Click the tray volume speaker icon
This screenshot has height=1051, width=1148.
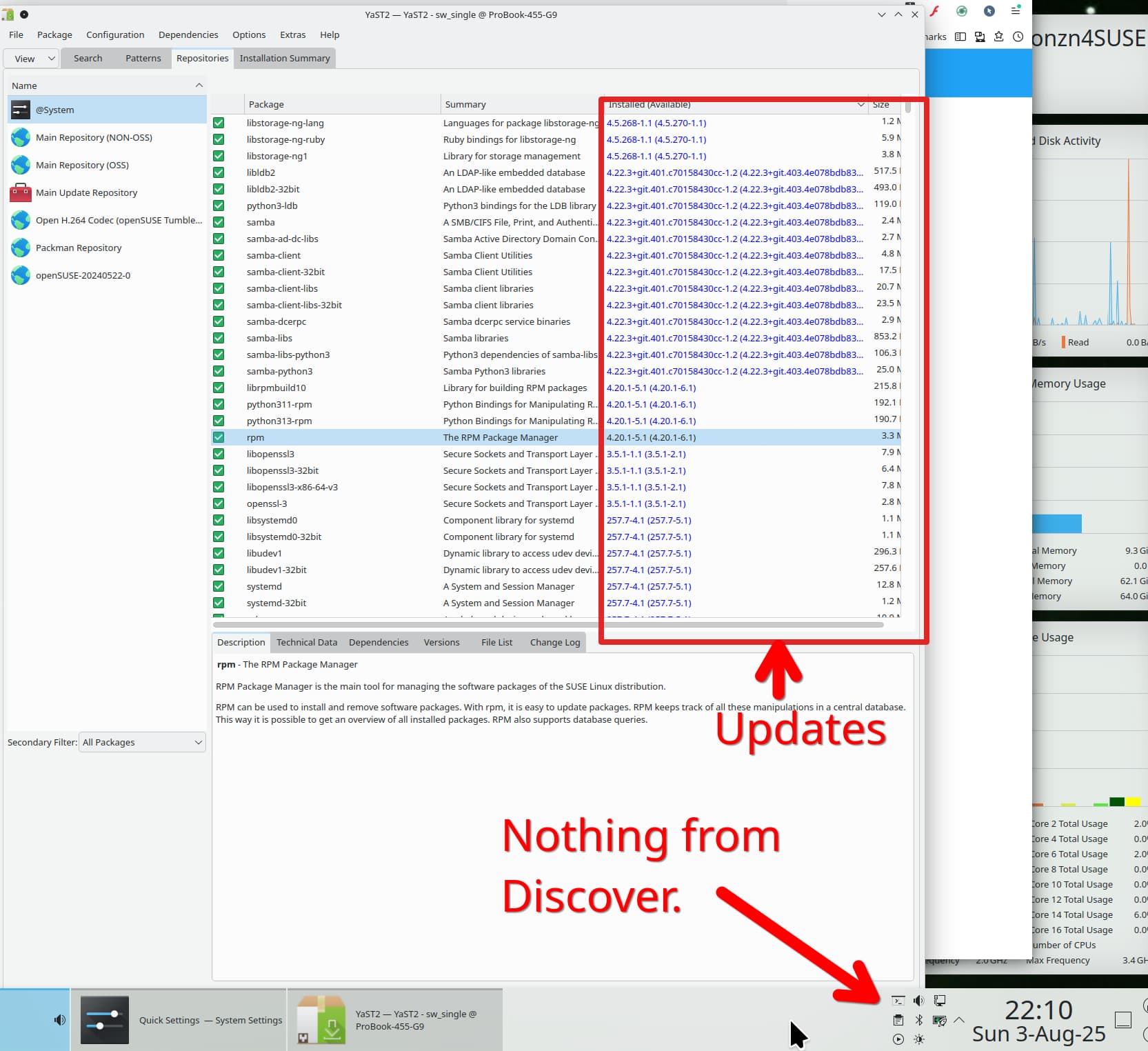pyautogui.click(x=918, y=1001)
